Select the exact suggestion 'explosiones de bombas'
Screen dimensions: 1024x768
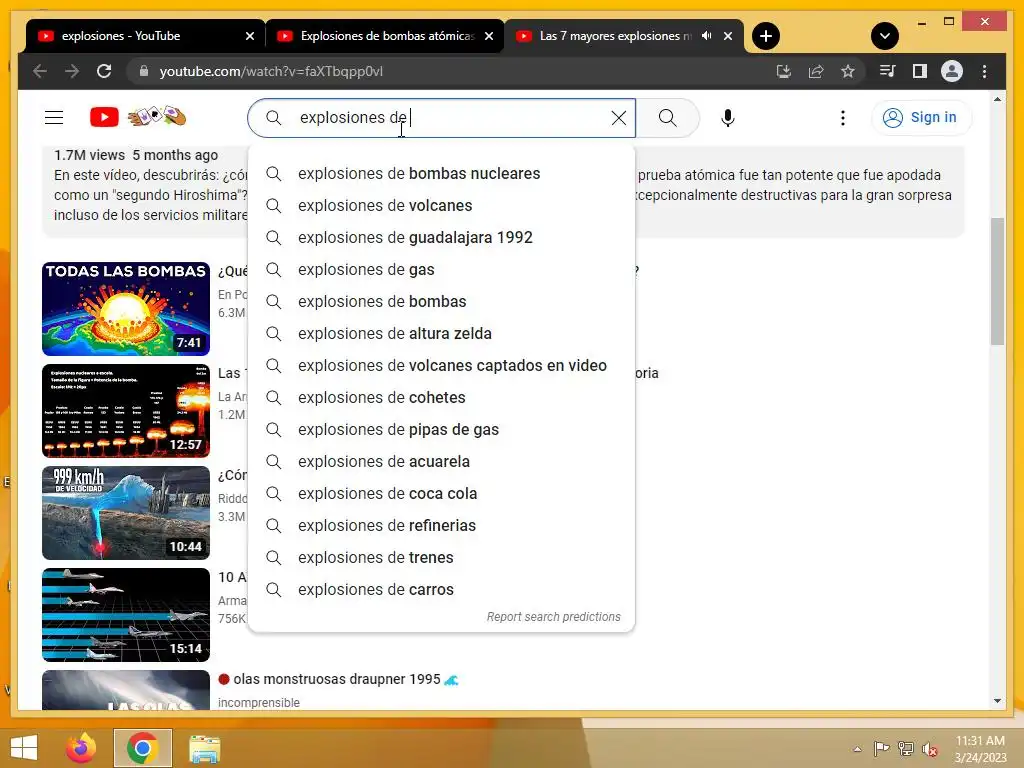click(x=441, y=302)
